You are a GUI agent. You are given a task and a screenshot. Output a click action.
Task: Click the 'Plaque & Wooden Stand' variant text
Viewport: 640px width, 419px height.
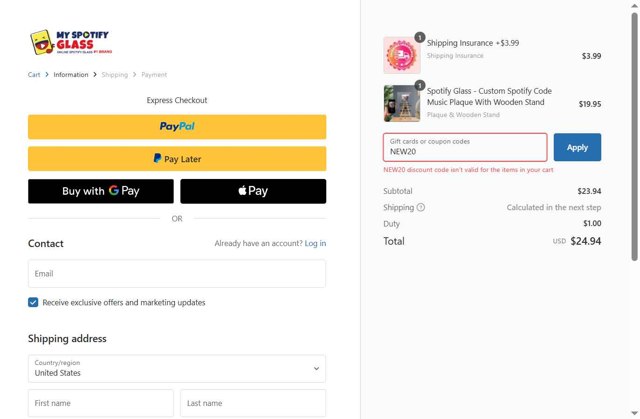(463, 115)
